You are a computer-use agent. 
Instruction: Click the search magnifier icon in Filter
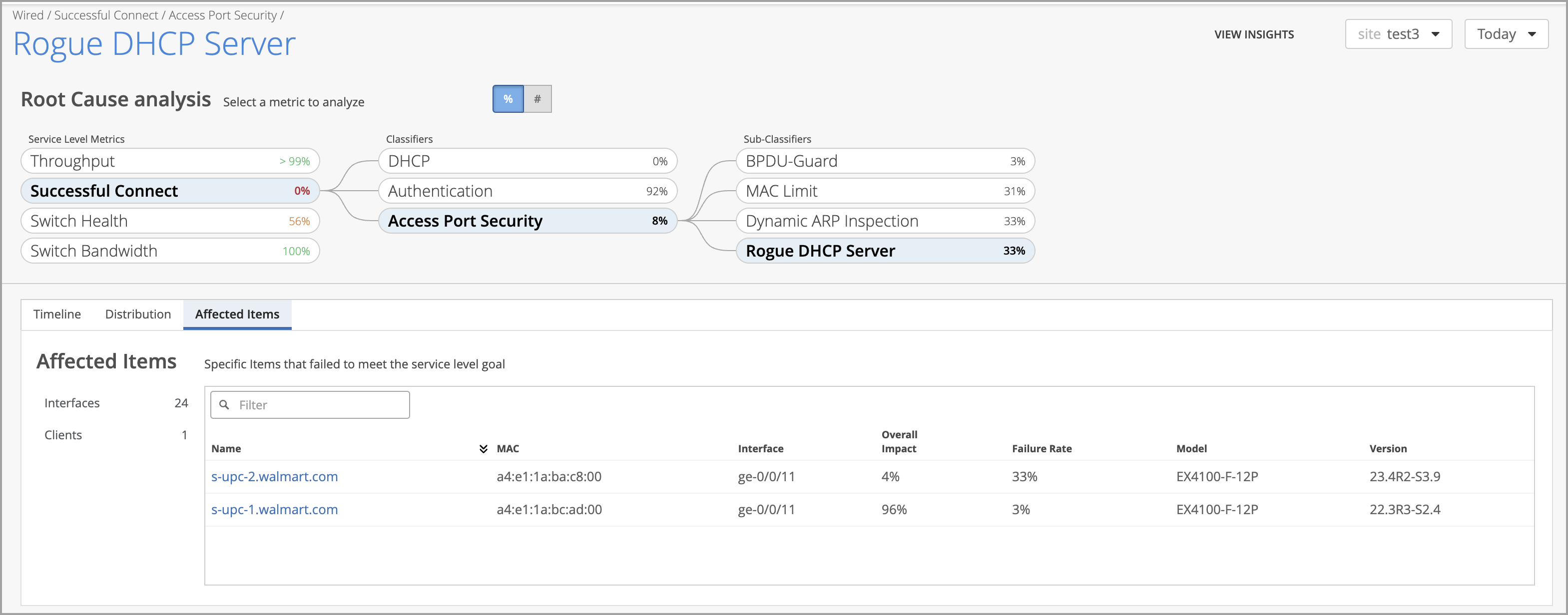pos(224,404)
